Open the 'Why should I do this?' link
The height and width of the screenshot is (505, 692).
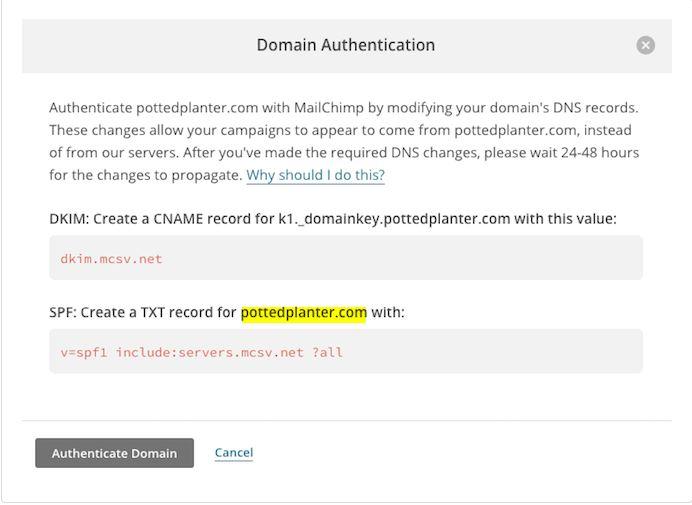(316, 175)
